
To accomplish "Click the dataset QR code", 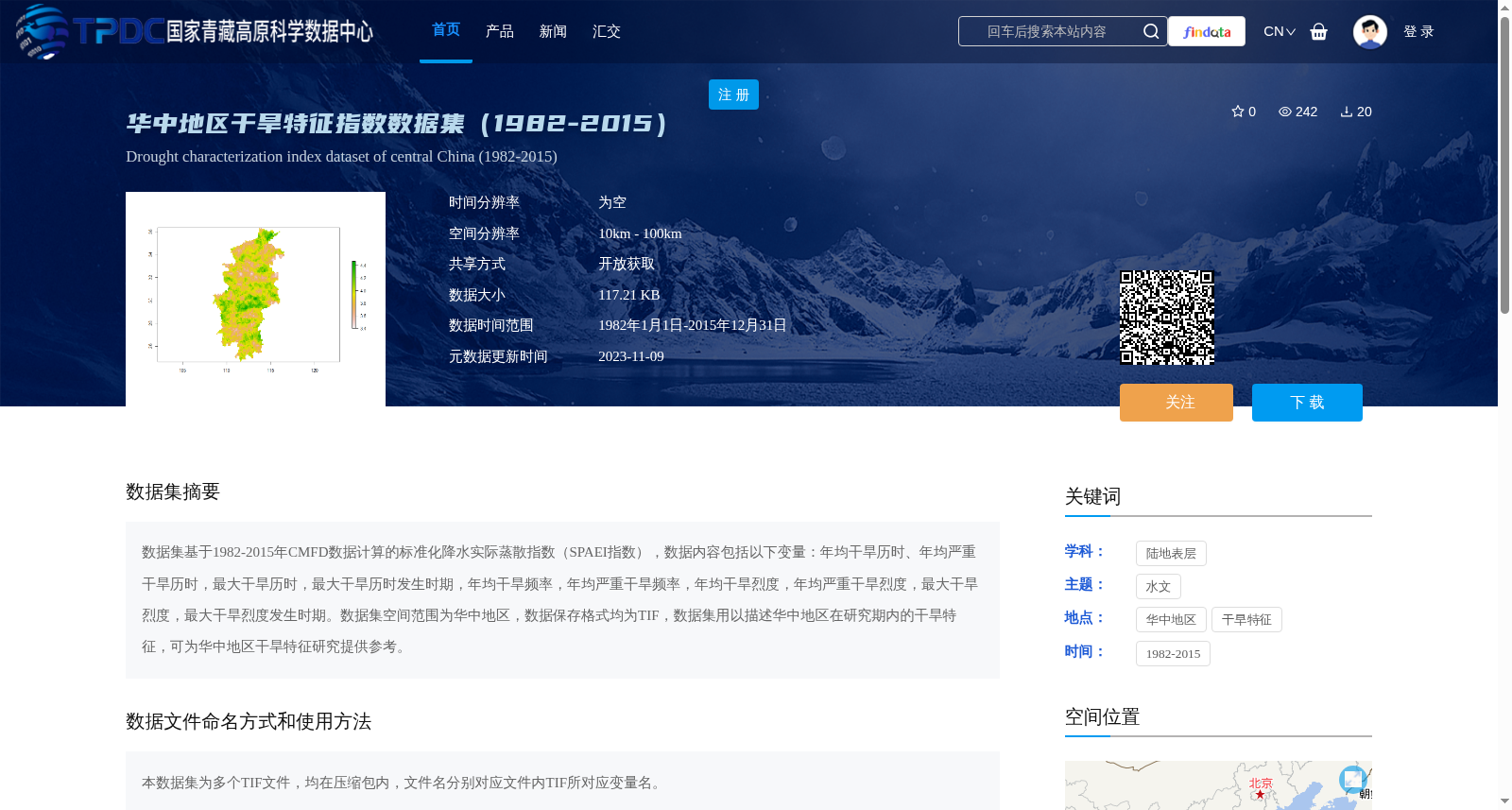I will [1167, 318].
